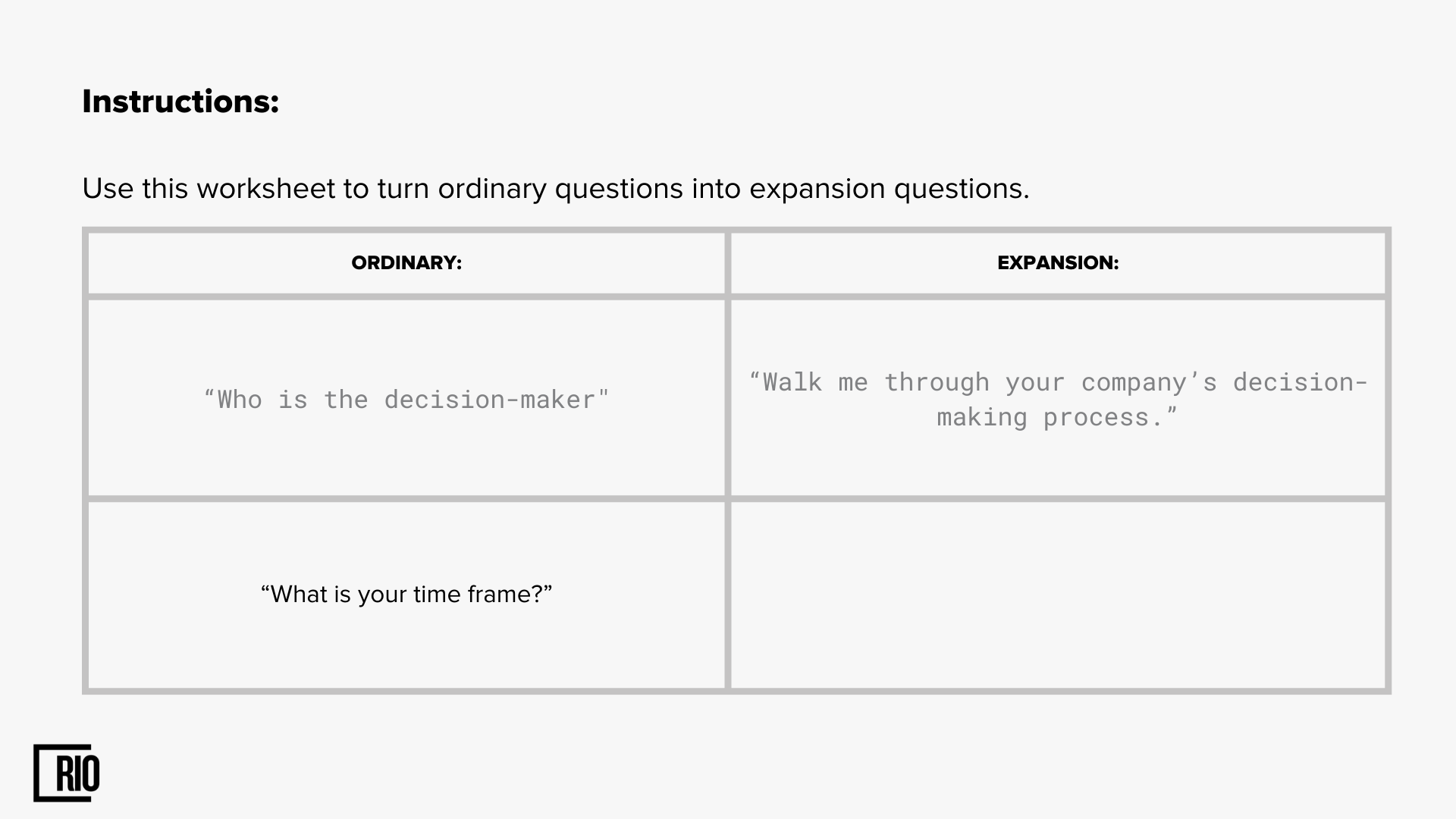Viewport: 1456px width, 819px height.
Task: Select the EXPANSION column header
Action: pos(1058,262)
